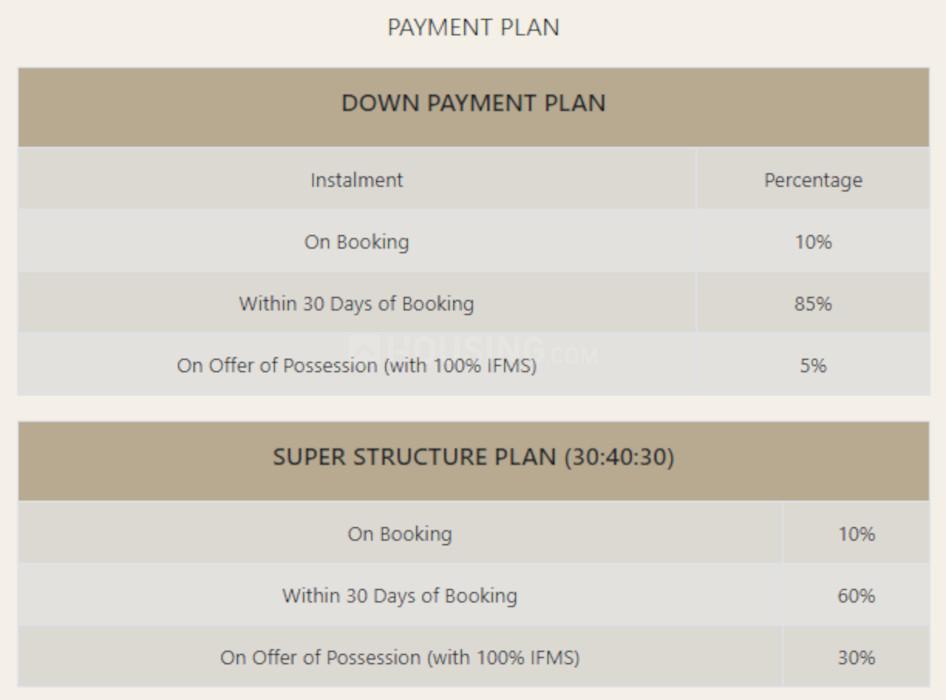This screenshot has height=700, width=946.
Task: Click the 5% percentage value
Action: (x=813, y=365)
